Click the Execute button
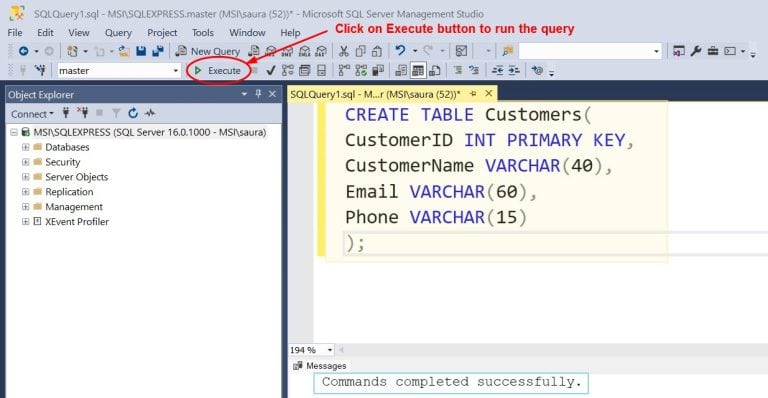This screenshot has height=398, width=768. [218, 70]
